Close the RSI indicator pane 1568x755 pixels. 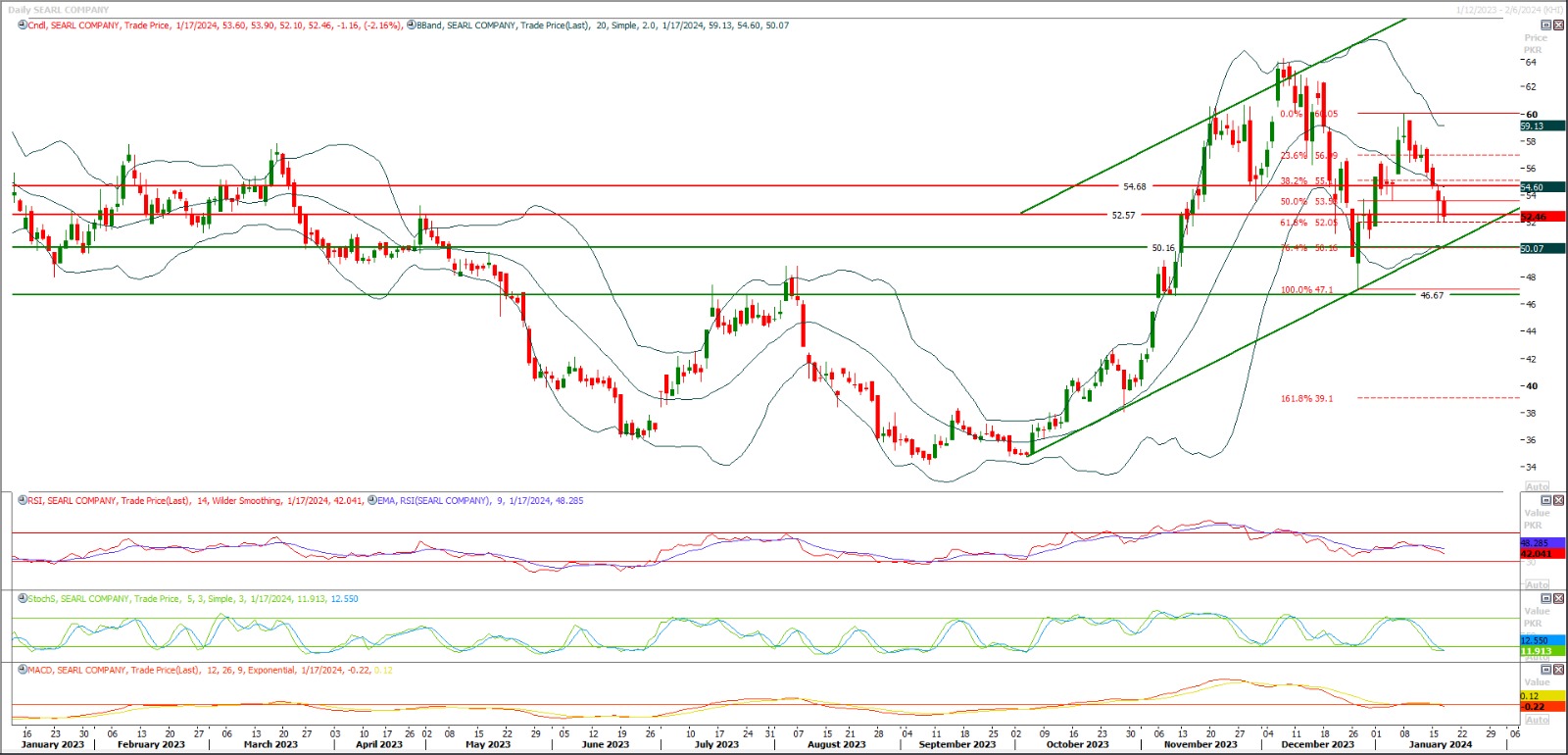coord(1558,500)
